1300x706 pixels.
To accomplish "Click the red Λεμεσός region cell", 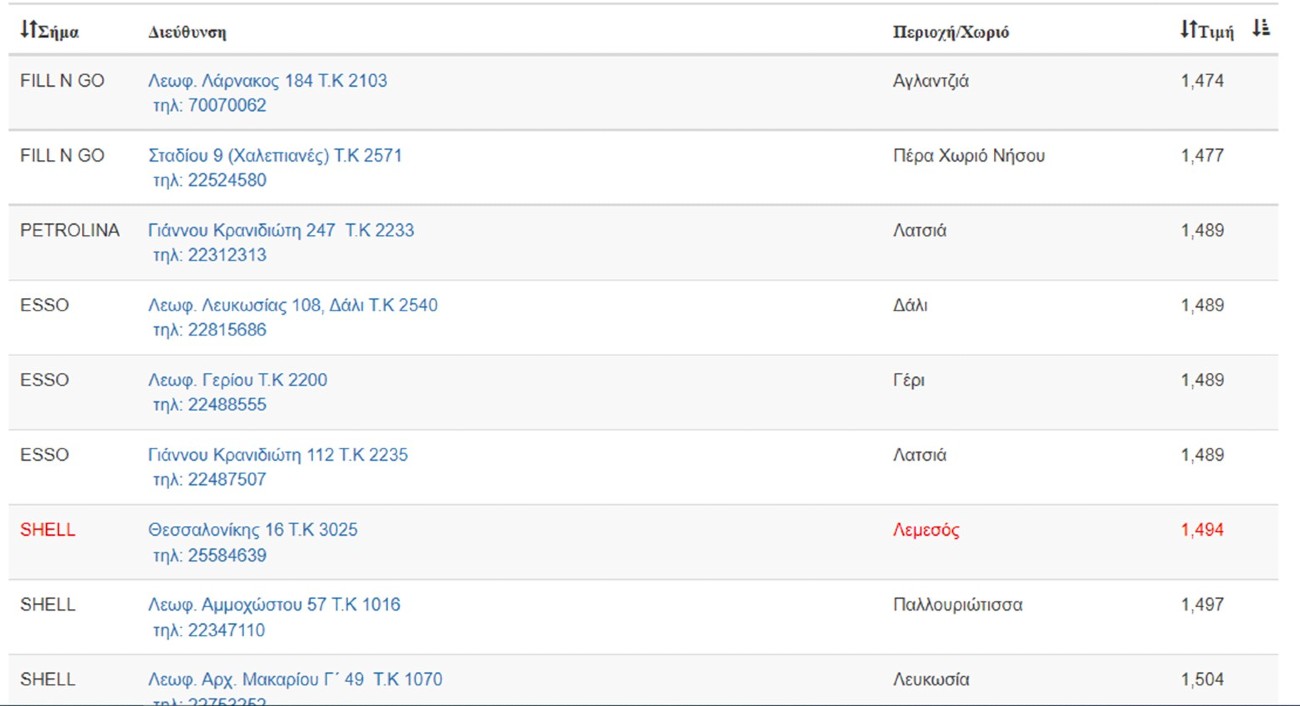I will pyautogui.click(x=926, y=530).
